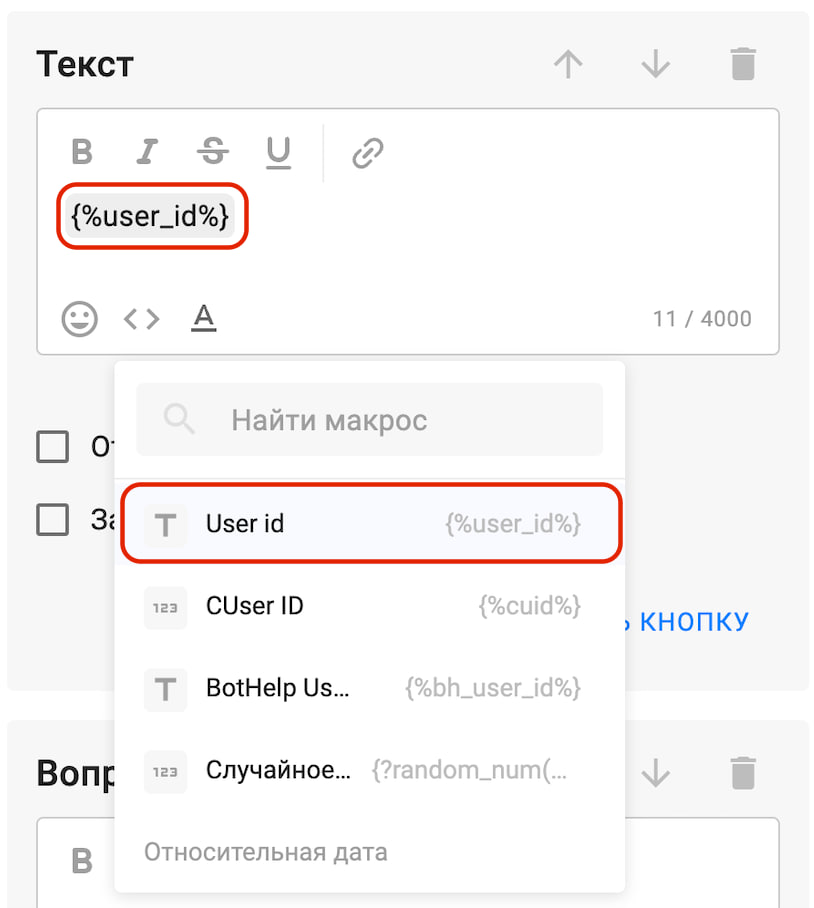This screenshot has width=814, height=908.
Task: Choose the CUser ID macro
Action: (x=370, y=606)
